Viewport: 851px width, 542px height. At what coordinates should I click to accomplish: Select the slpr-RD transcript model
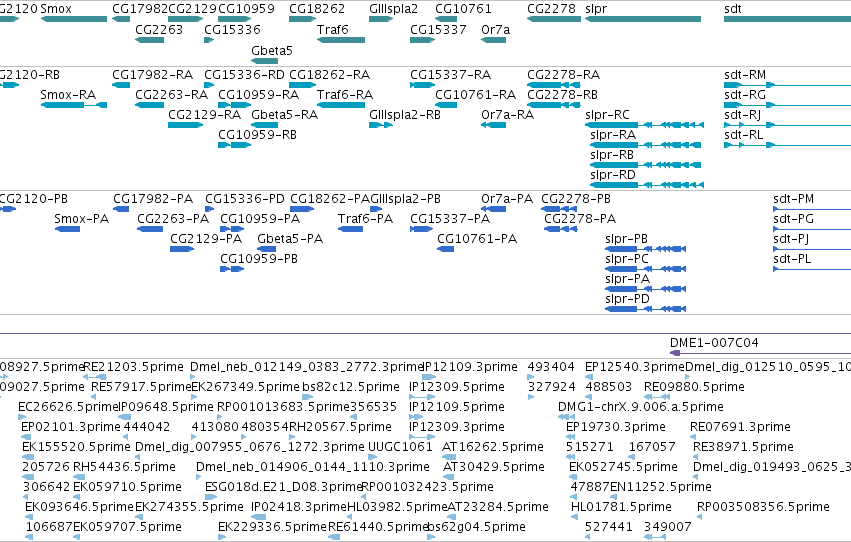[647, 186]
